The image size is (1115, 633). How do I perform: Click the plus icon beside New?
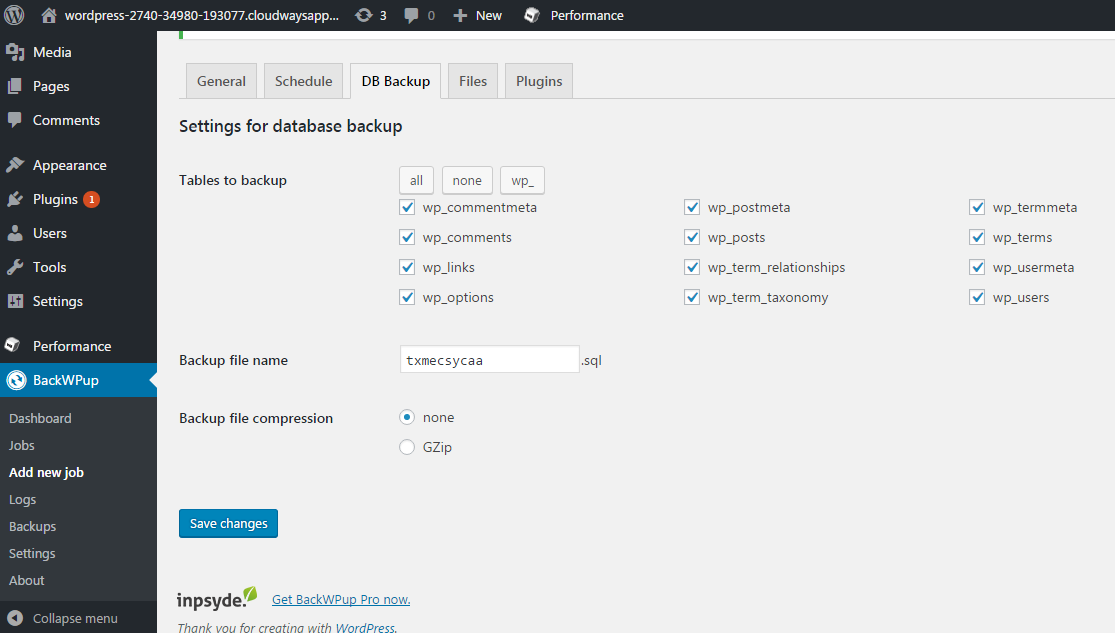click(460, 16)
